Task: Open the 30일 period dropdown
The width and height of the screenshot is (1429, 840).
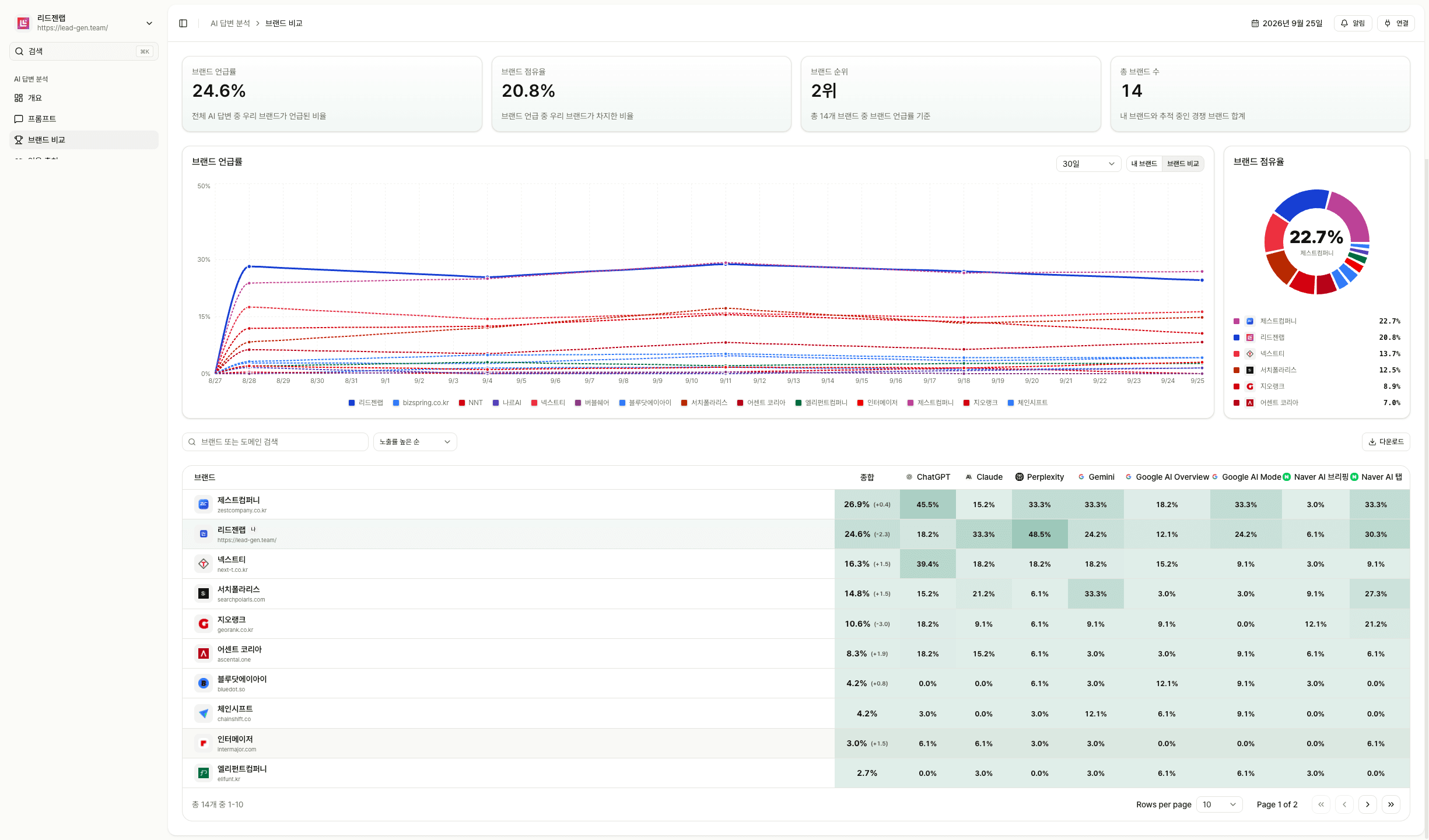Action: coord(1088,164)
